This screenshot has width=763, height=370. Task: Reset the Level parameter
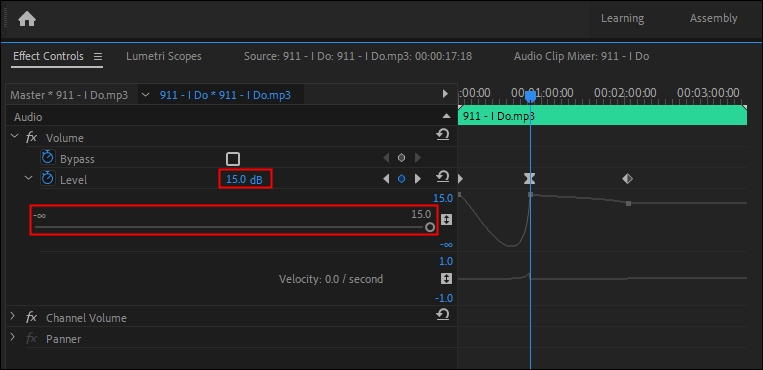(442, 176)
